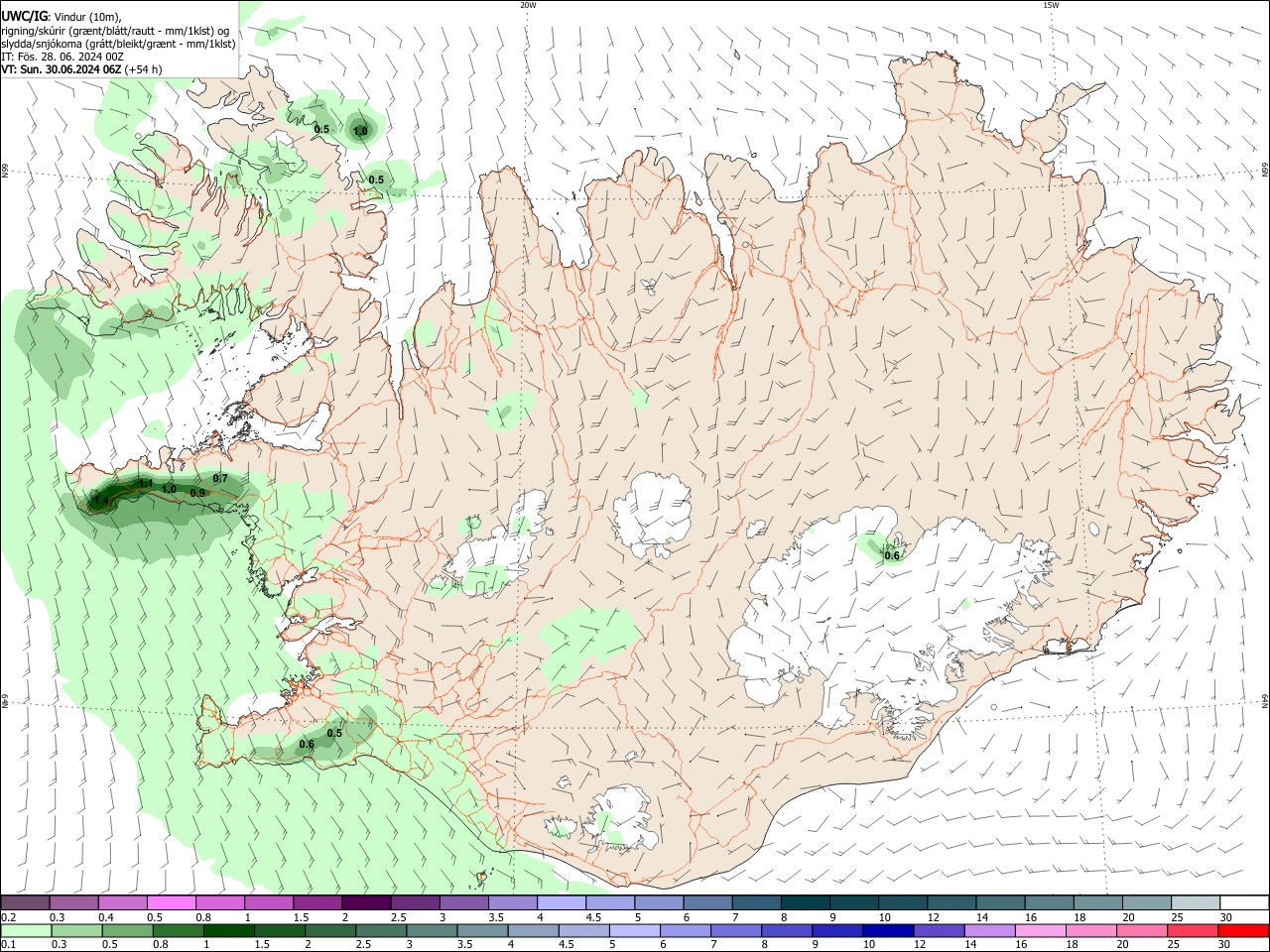Viewport: 1270px width, 952px height.
Task: Click the 'slydda/snjókoma' legend description line
Action: (x=118, y=44)
